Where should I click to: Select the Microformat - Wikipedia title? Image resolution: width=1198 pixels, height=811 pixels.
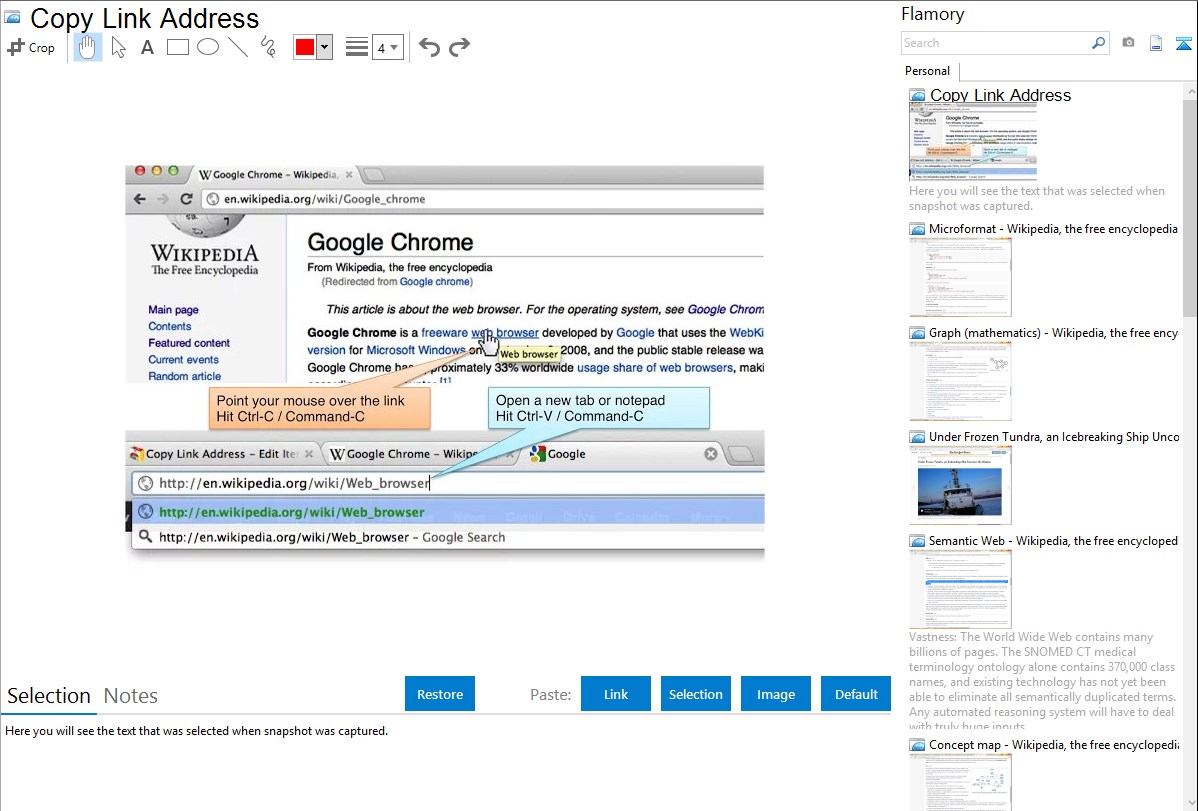pos(1053,229)
